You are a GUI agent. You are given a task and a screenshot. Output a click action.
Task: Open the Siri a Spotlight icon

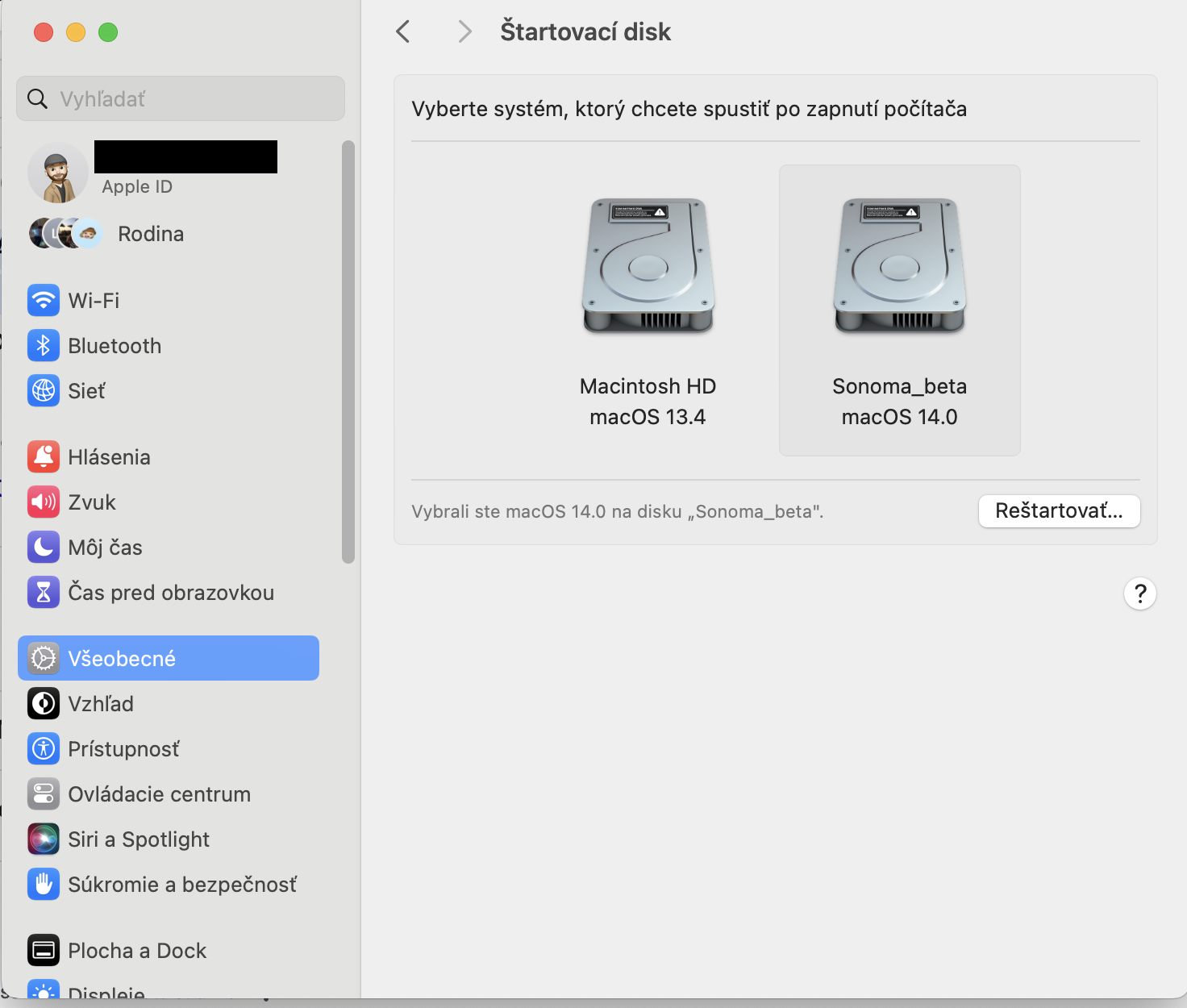[44, 839]
